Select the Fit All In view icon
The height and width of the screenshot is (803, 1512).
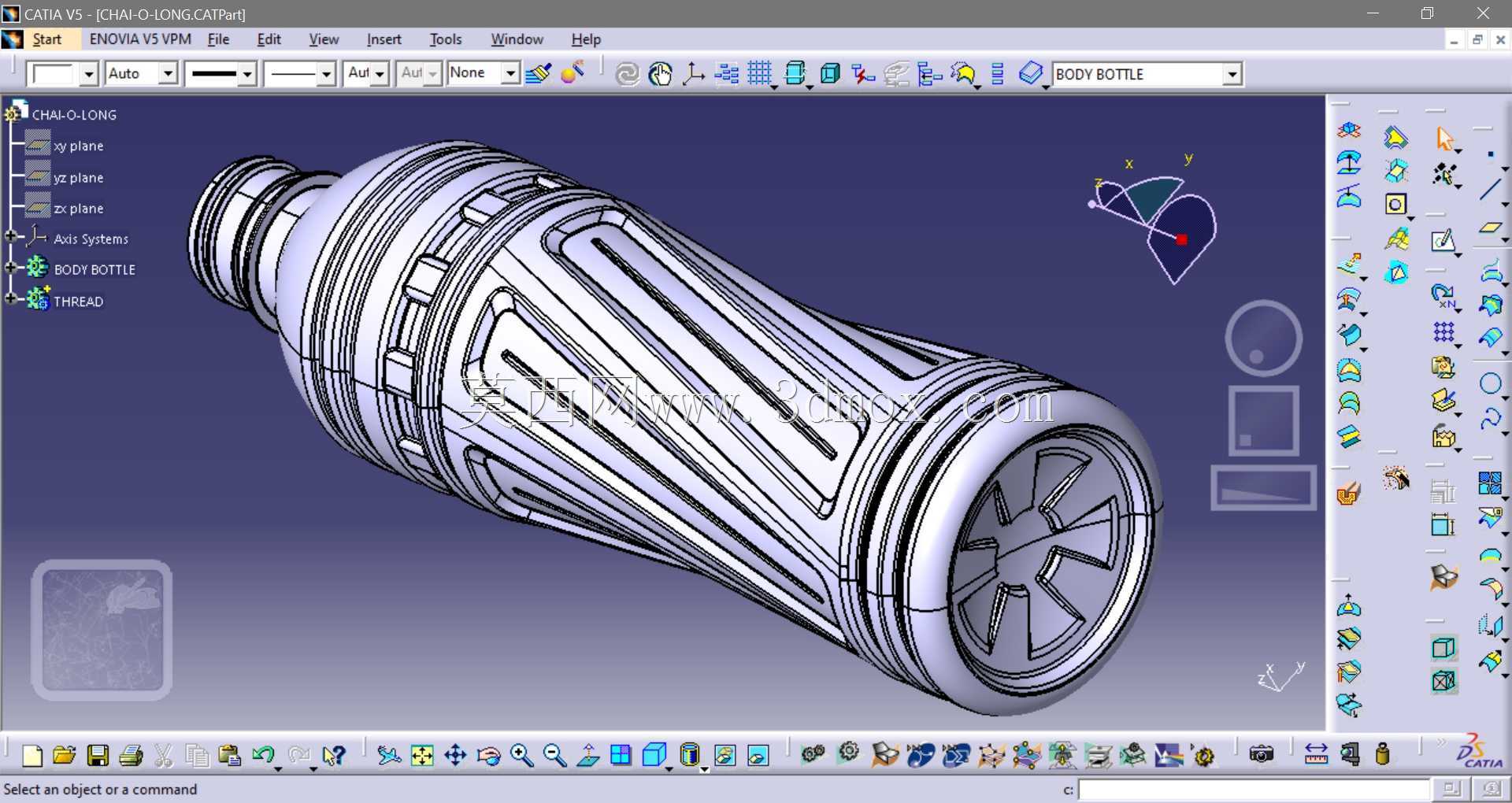[x=422, y=756]
